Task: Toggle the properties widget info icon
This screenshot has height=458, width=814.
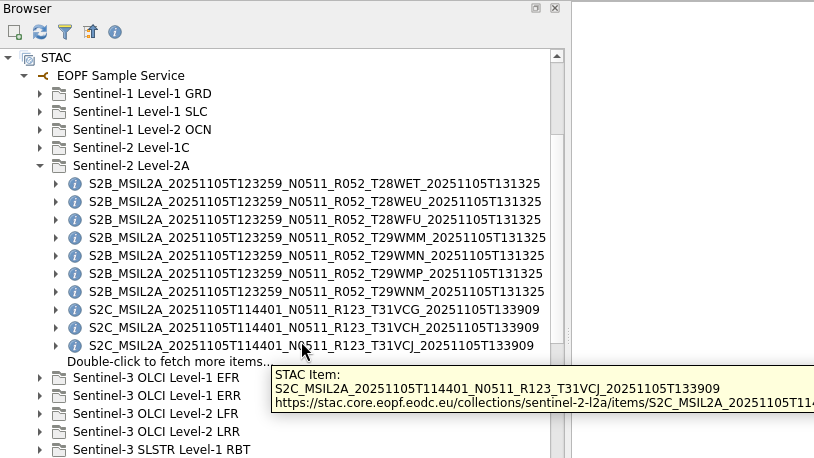Action: [x=115, y=32]
